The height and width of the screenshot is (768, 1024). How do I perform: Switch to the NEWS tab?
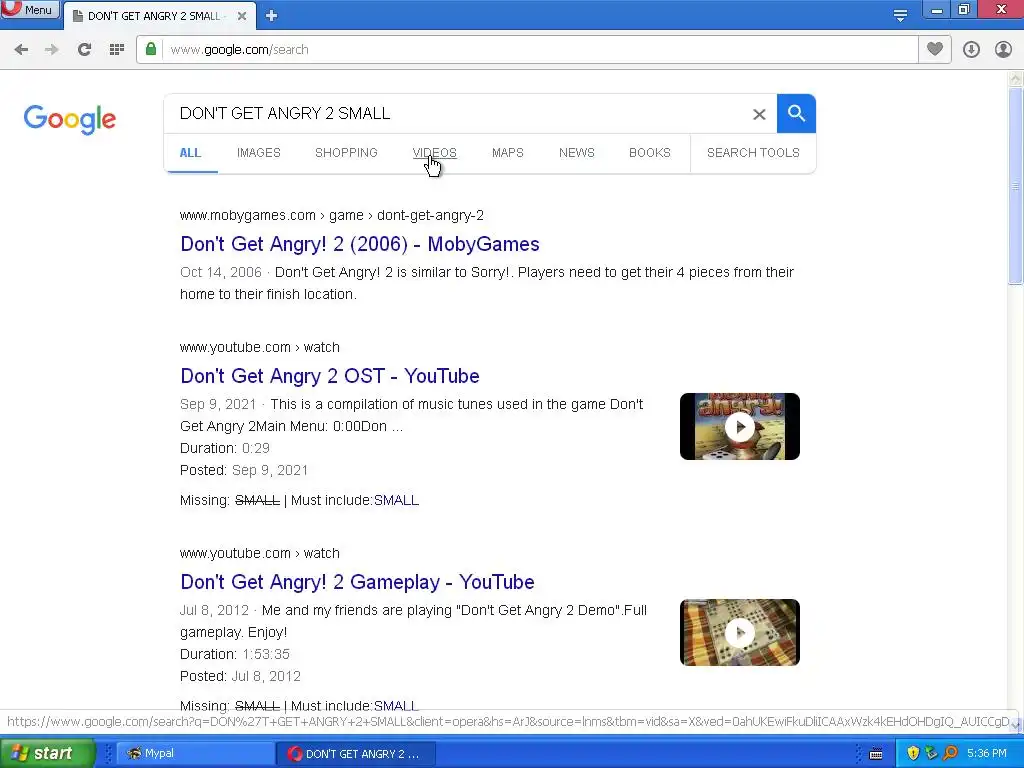(x=577, y=153)
